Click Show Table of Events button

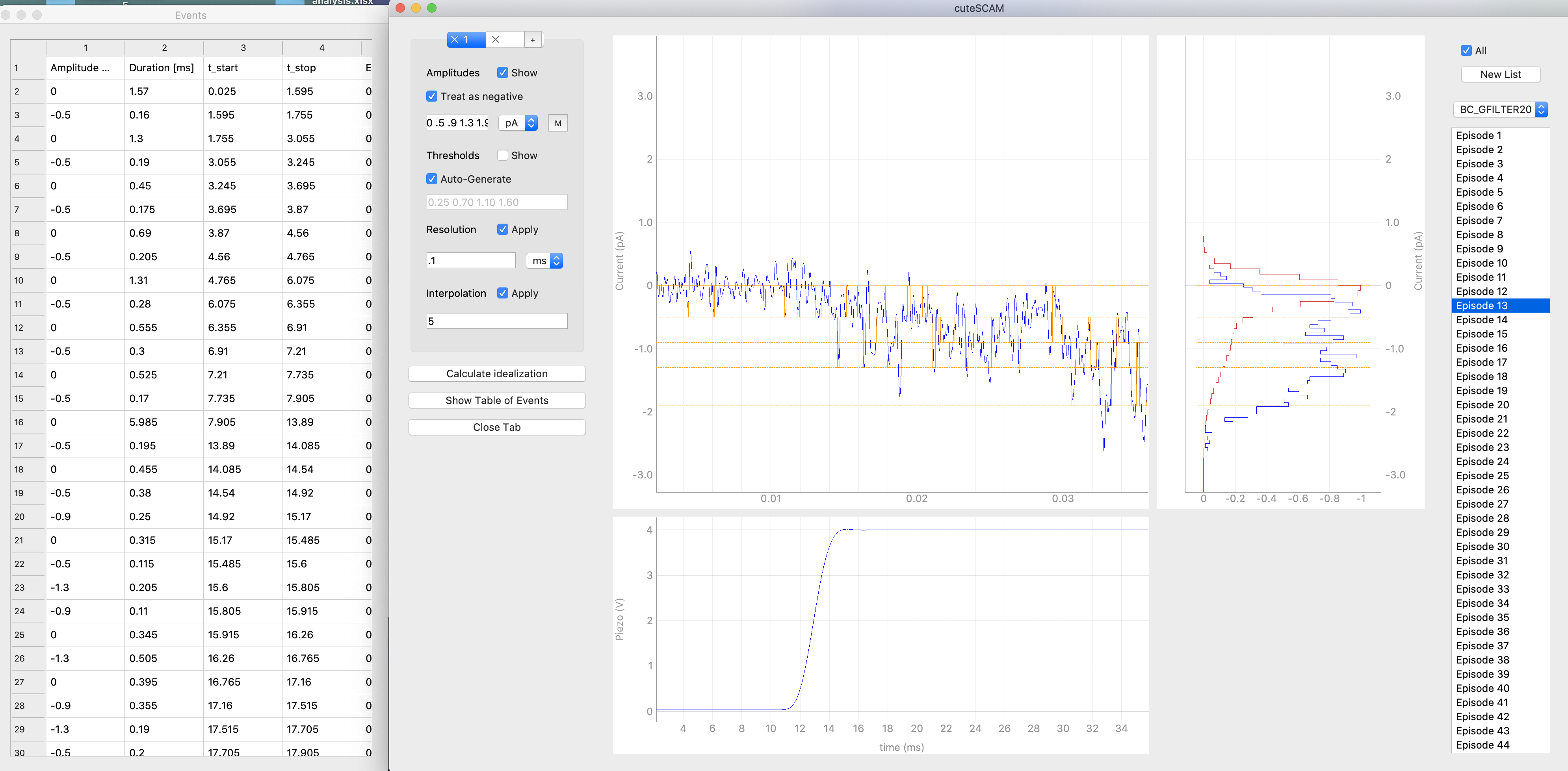pyautogui.click(x=497, y=400)
